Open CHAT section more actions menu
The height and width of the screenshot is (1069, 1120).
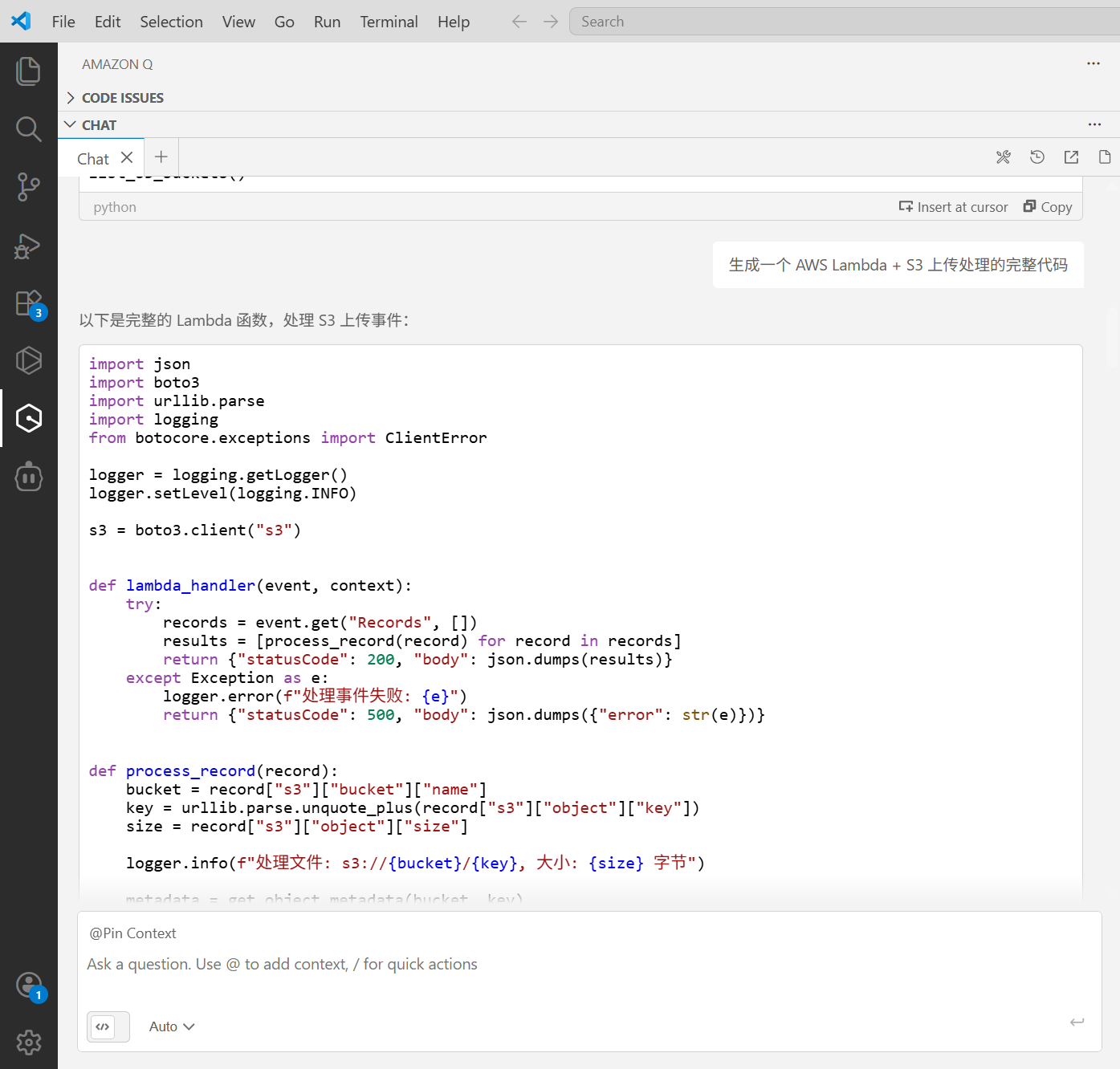(1095, 124)
